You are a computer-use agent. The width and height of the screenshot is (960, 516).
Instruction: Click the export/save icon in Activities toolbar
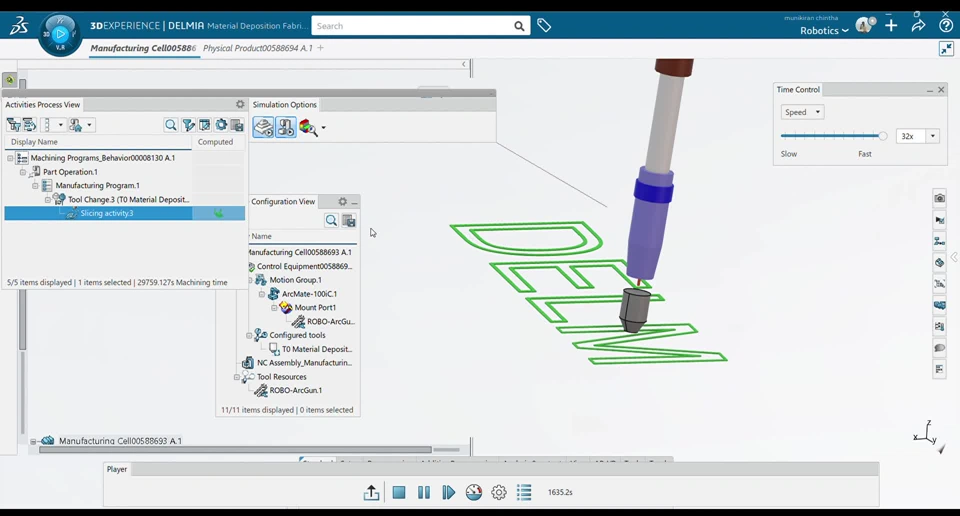click(237, 125)
